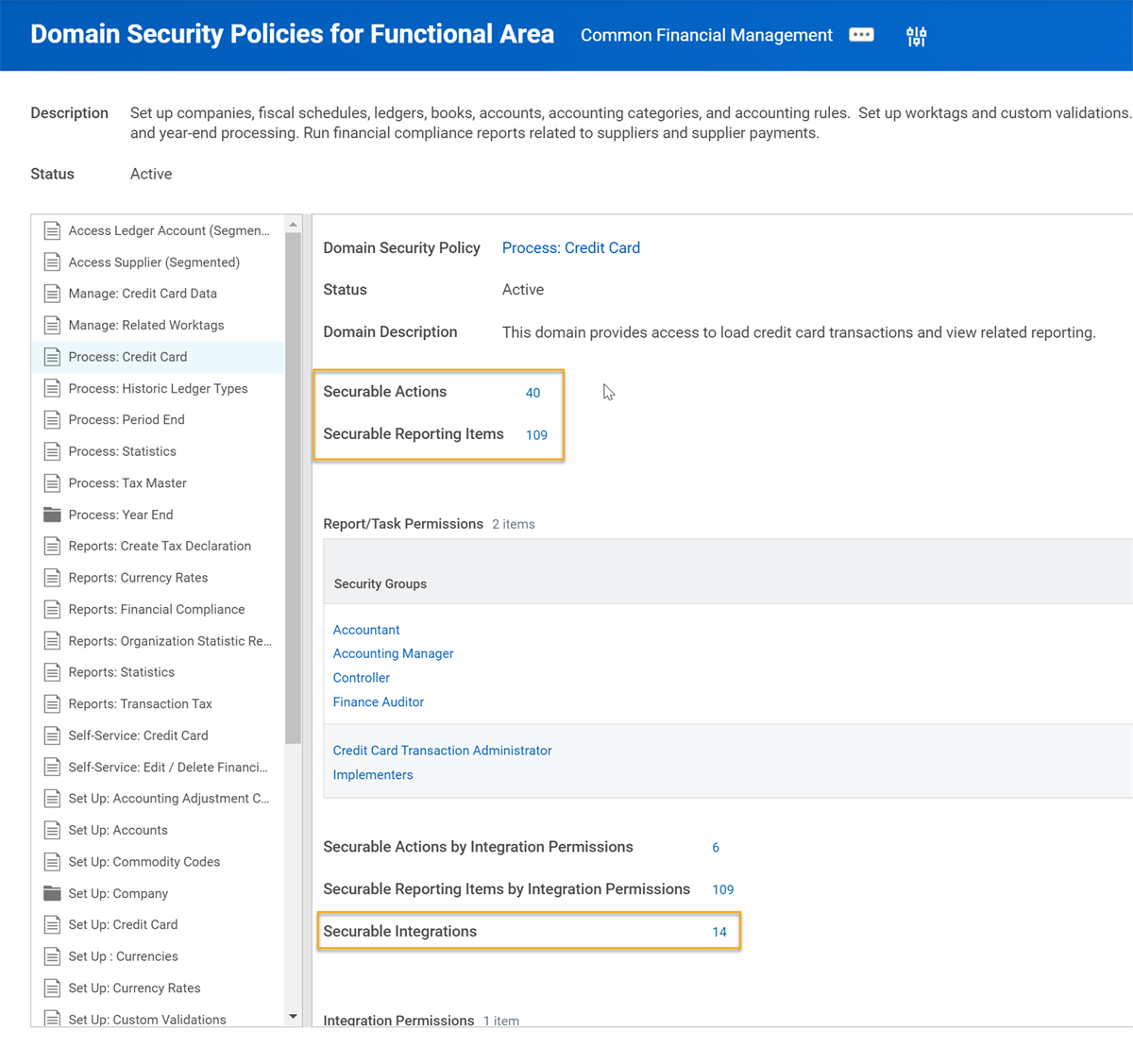View the 109 Securable Reporting Items
Screen dimensions: 1133x1064
point(536,435)
